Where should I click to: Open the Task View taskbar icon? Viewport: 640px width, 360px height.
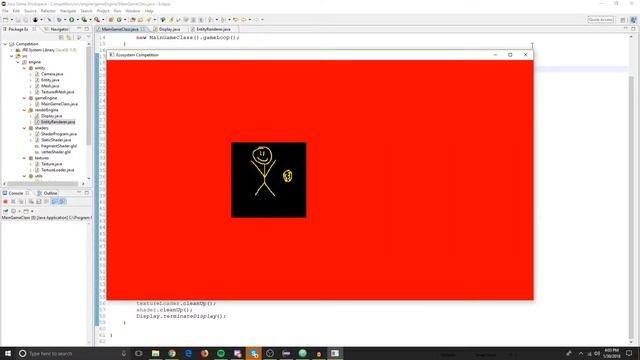coord(139,353)
